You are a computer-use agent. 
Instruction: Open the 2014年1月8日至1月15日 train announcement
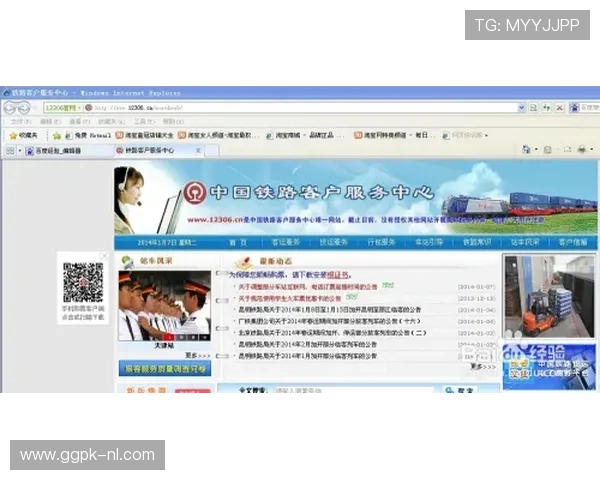[x=329, y=310]
